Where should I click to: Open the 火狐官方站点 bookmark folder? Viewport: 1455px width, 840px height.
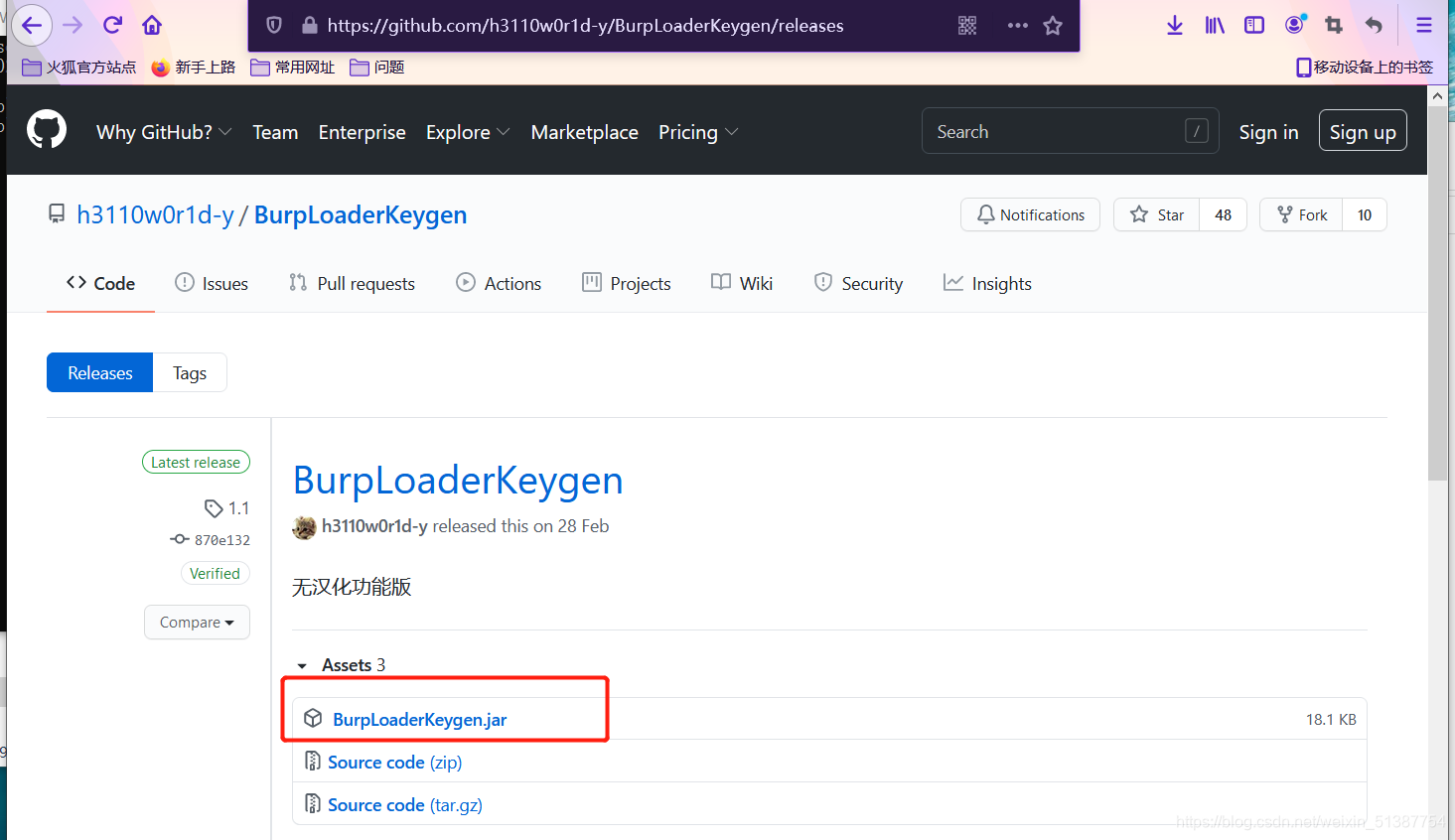(x=79, y=67)
